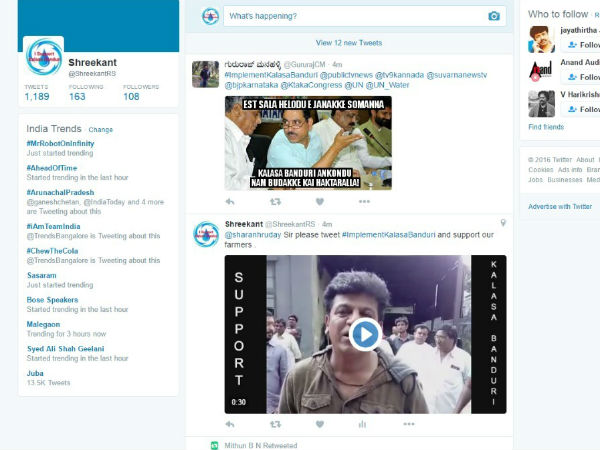The width and height of the screenshot is (600, 450).
Task: View the 163 following list
Action: [x=86, y=93]
